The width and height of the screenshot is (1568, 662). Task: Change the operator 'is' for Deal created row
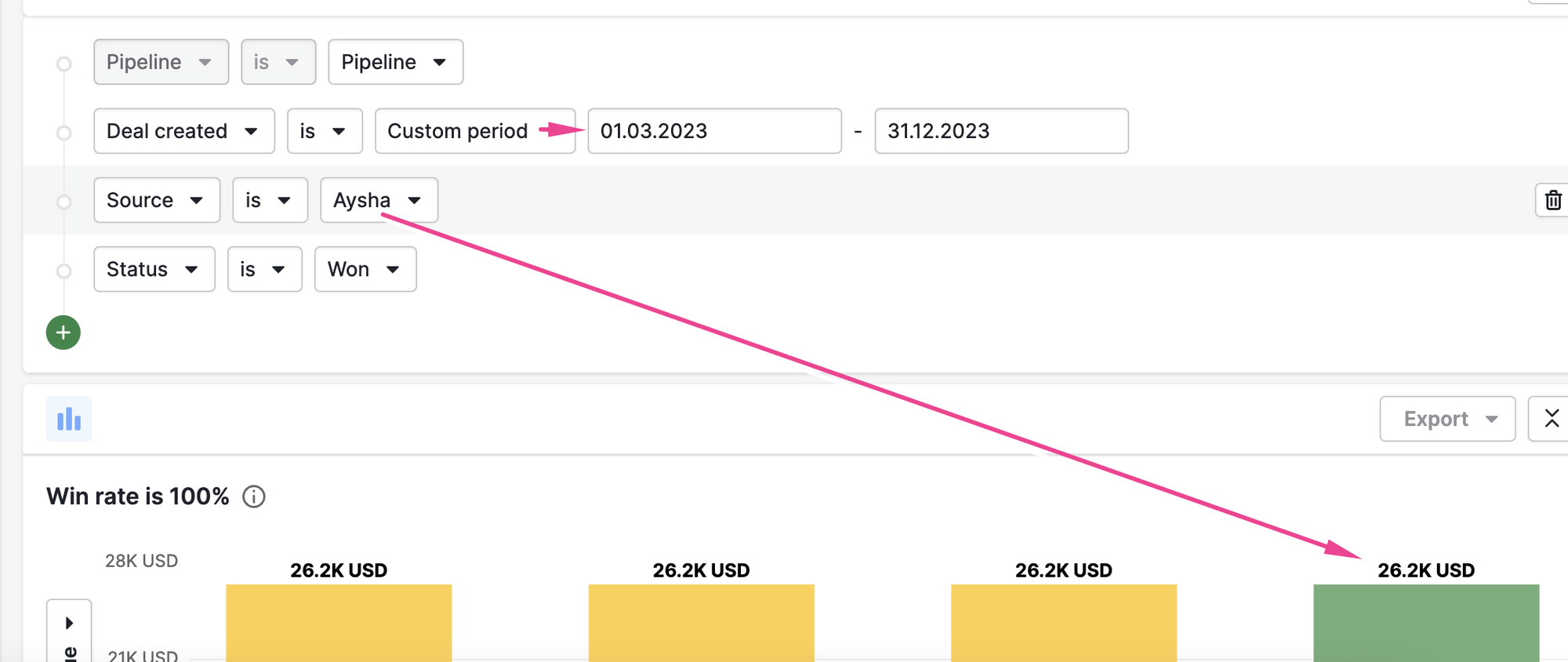click(x=325, y=131)
